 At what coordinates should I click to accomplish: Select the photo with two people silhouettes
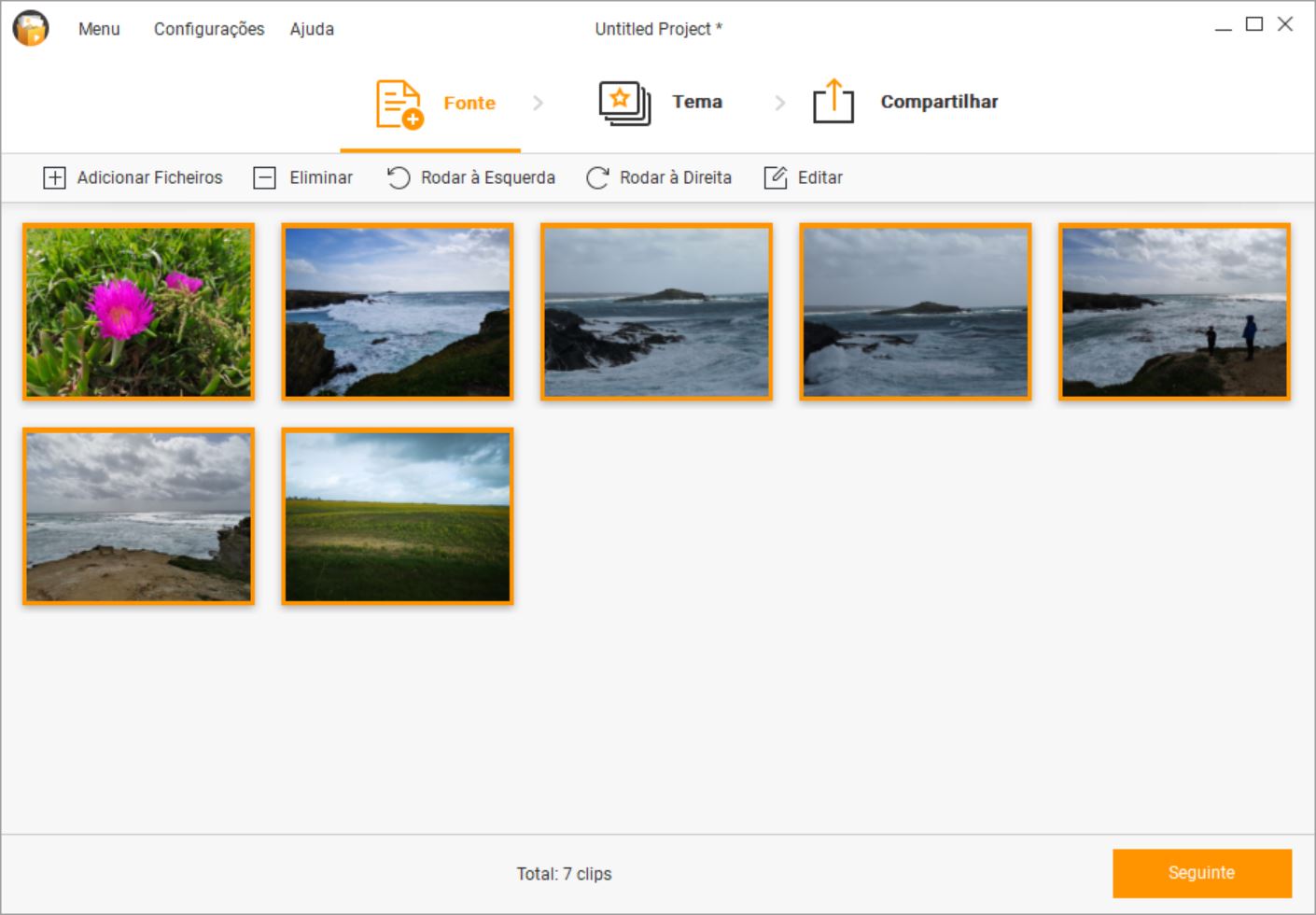(x=1174, y=312)
